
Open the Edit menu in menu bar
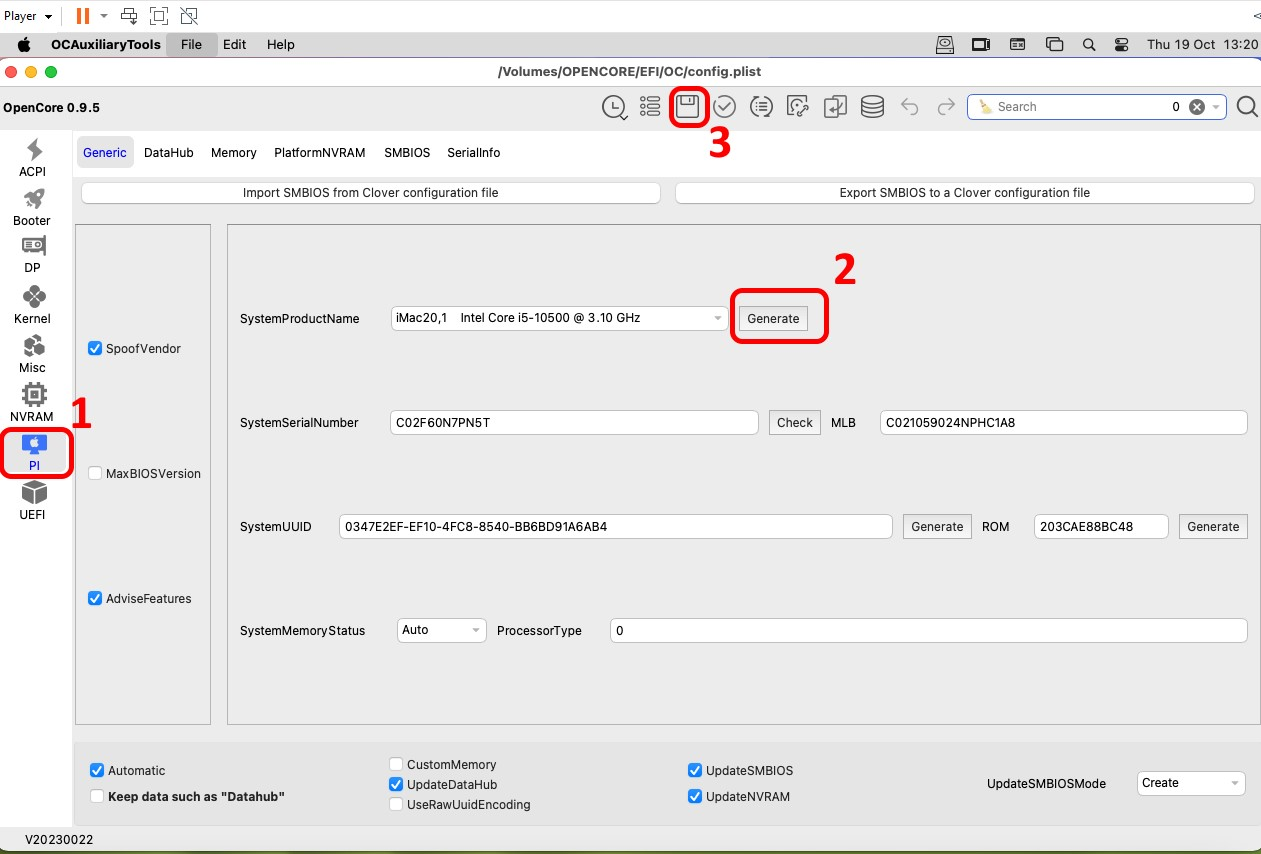click(x=234, y=45)
